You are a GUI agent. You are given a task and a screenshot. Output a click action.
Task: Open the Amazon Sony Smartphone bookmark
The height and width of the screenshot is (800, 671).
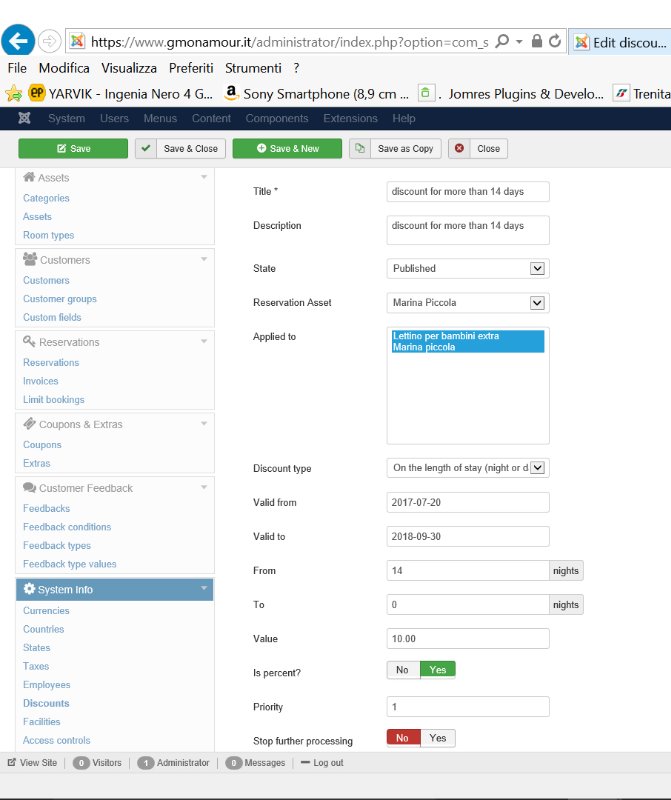tap(317, 93)
